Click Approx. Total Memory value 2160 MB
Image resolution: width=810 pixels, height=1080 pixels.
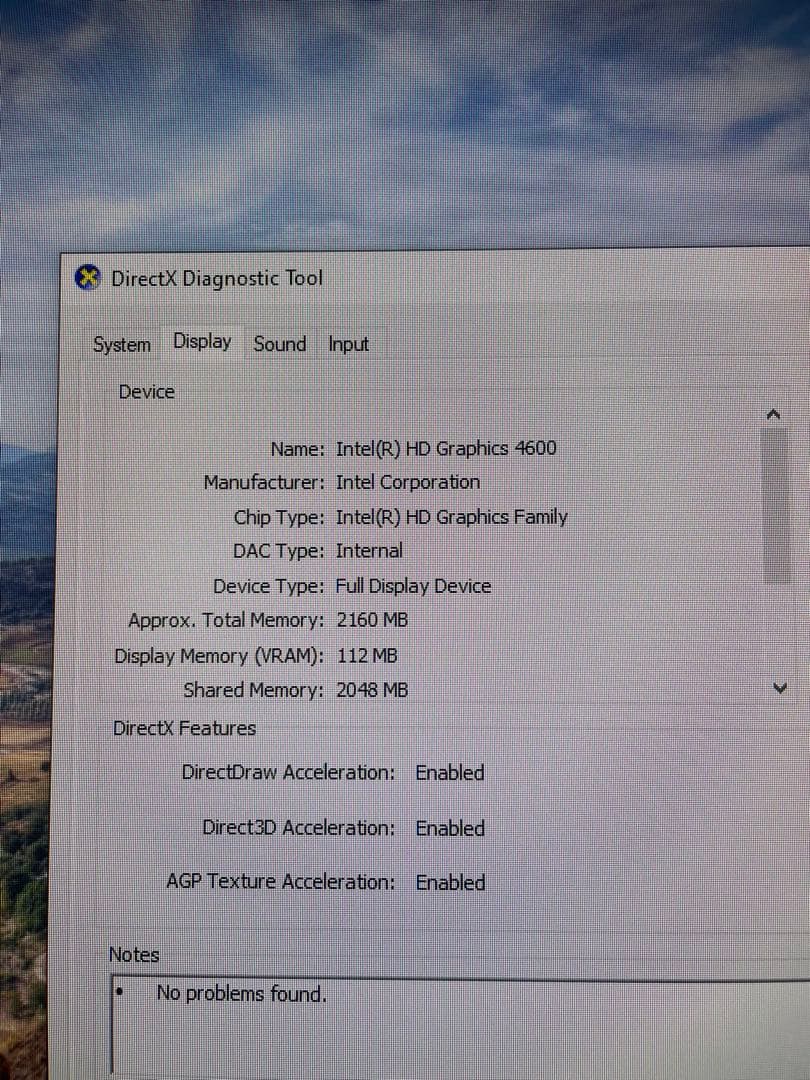click(x=372, y=620)
